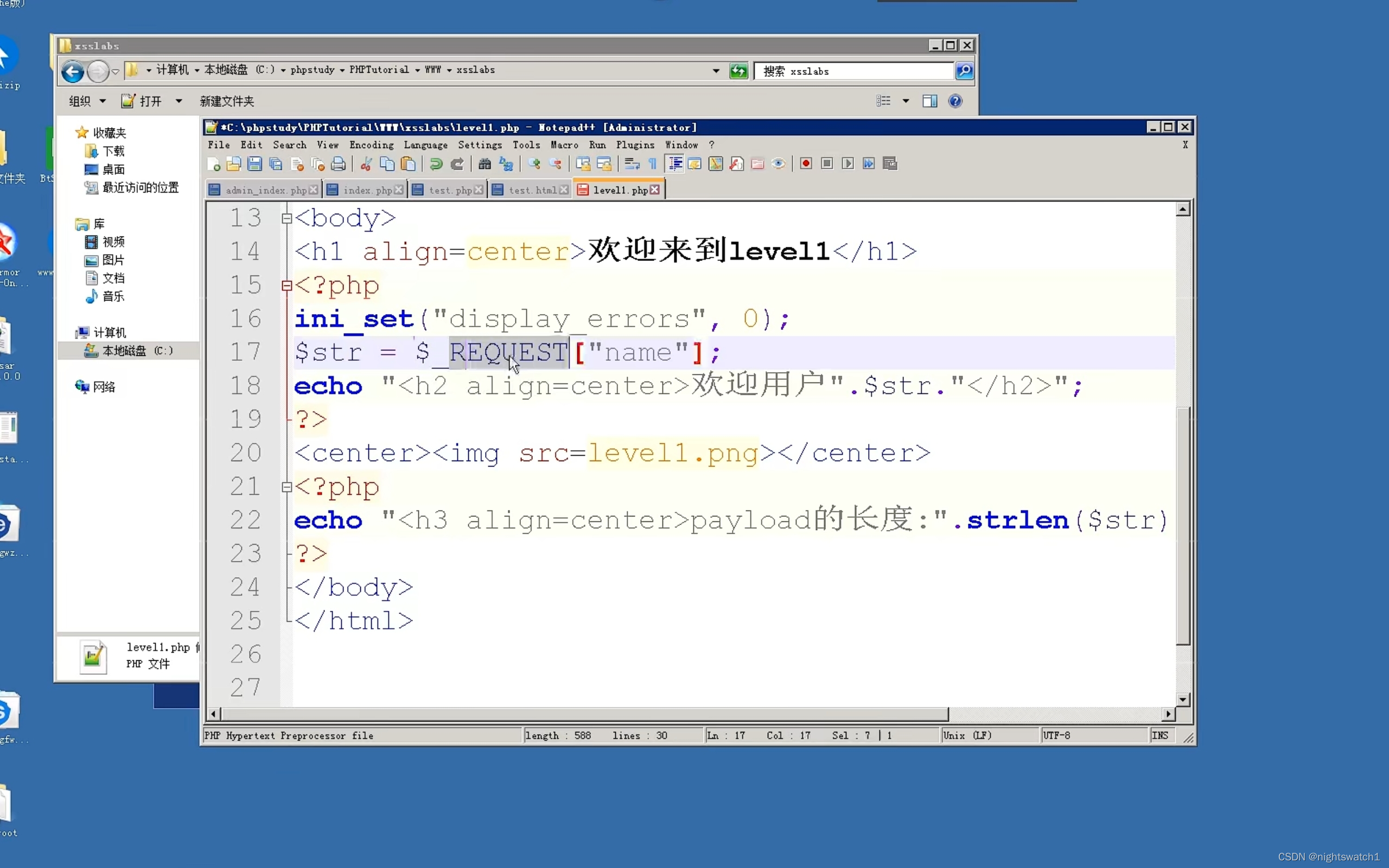Screen dimensions: 1389x868
Task: Click the Print icon in Notepad++ toolbar
Action: pos(339,164)
